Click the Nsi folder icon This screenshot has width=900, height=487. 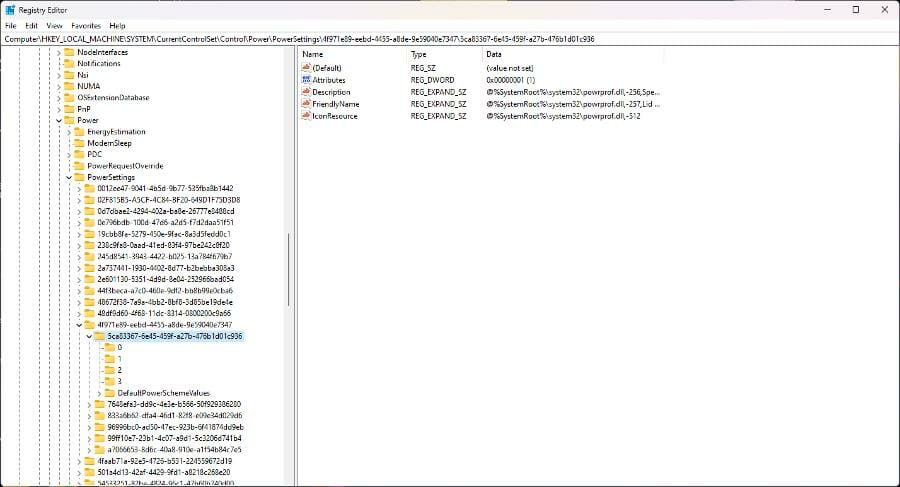pyautogui.click(x=69, y=75)
